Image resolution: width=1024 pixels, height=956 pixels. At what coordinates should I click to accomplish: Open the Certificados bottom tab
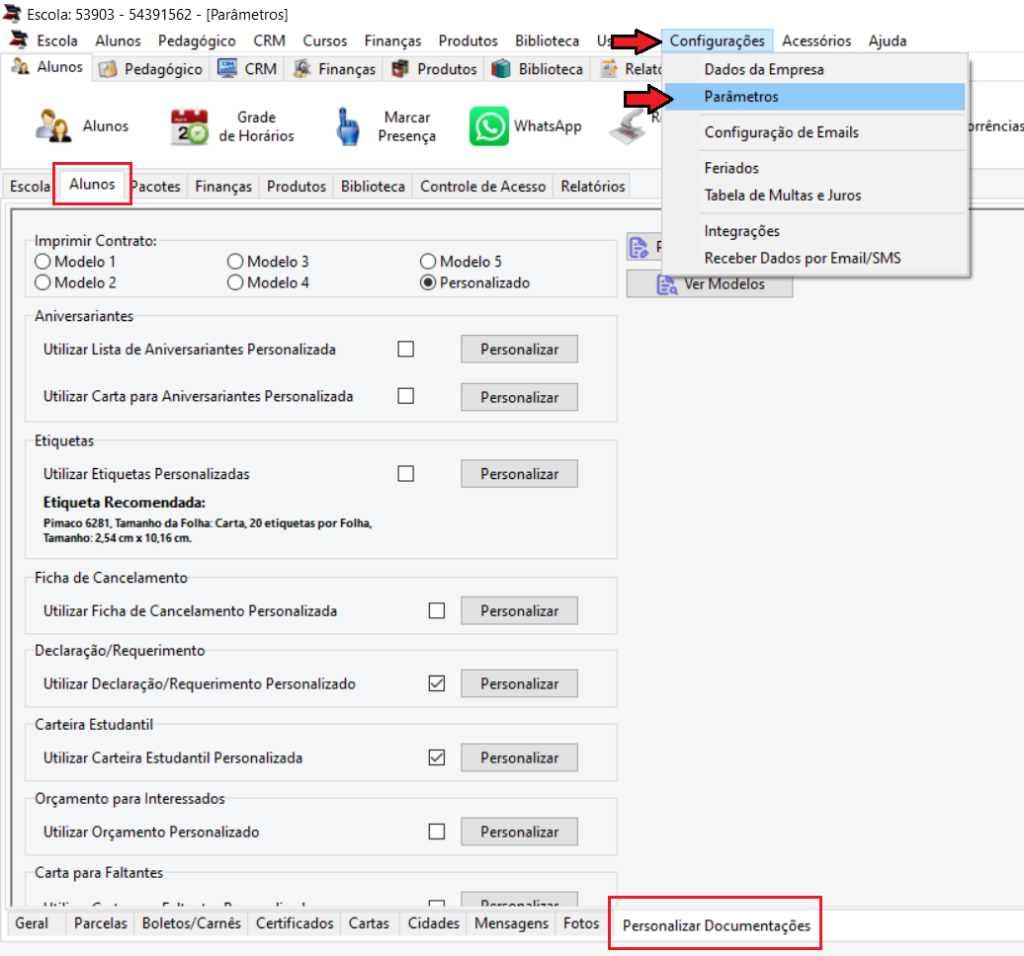295,923
